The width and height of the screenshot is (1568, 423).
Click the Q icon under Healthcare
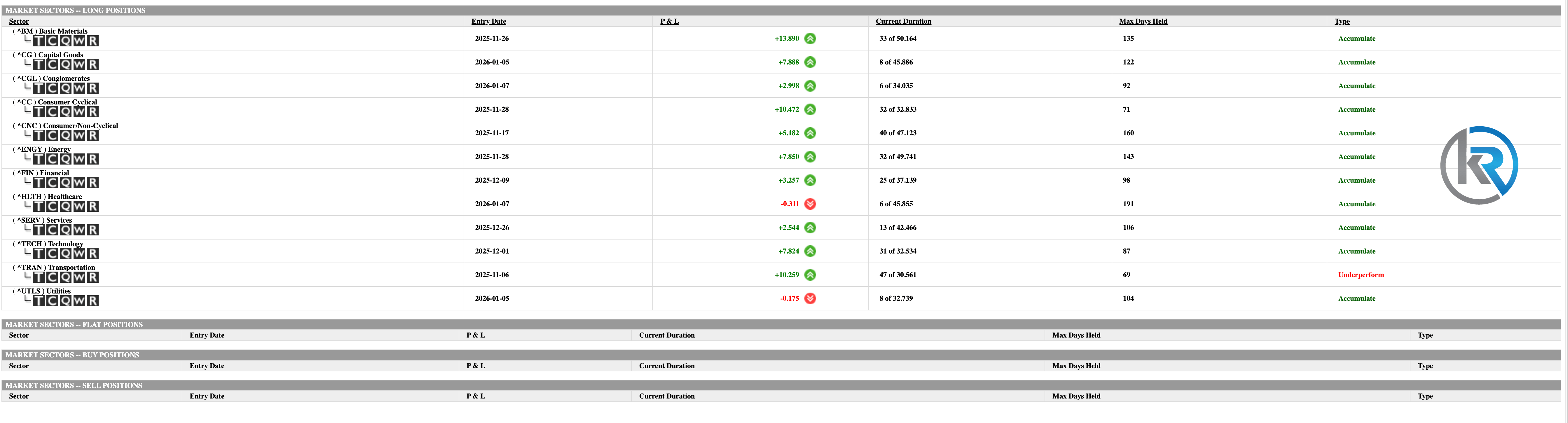[66, 206]
